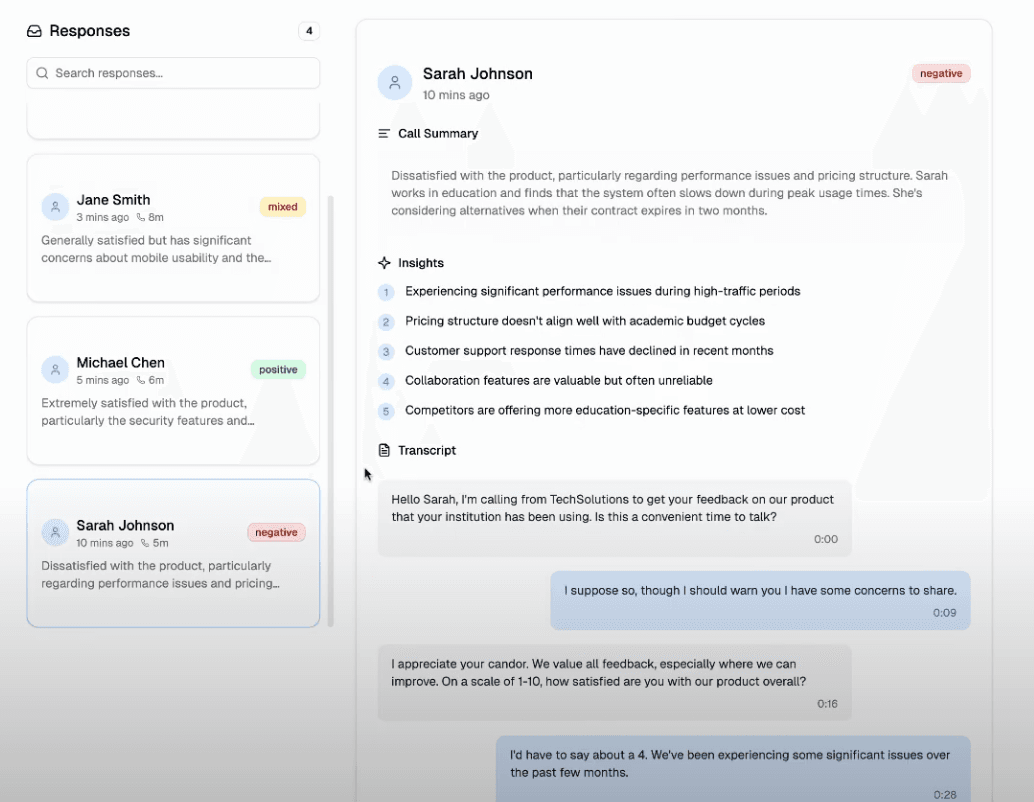Image resolution: width=1034 pixels, height=802 pixels.
Task: Click the negative sentiment badge in the header
Action: tap(940, 73)
